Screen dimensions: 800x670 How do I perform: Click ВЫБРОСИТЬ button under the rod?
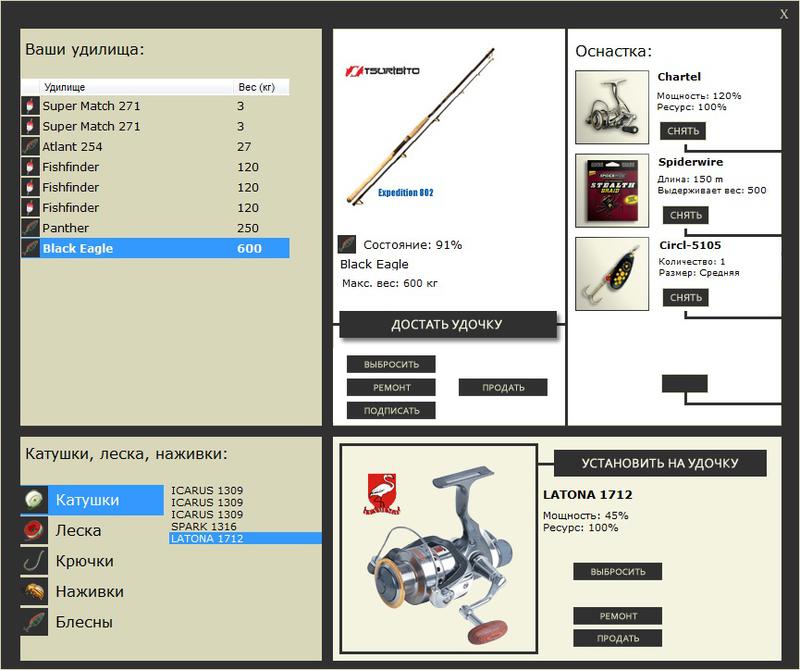coord(391,364)
